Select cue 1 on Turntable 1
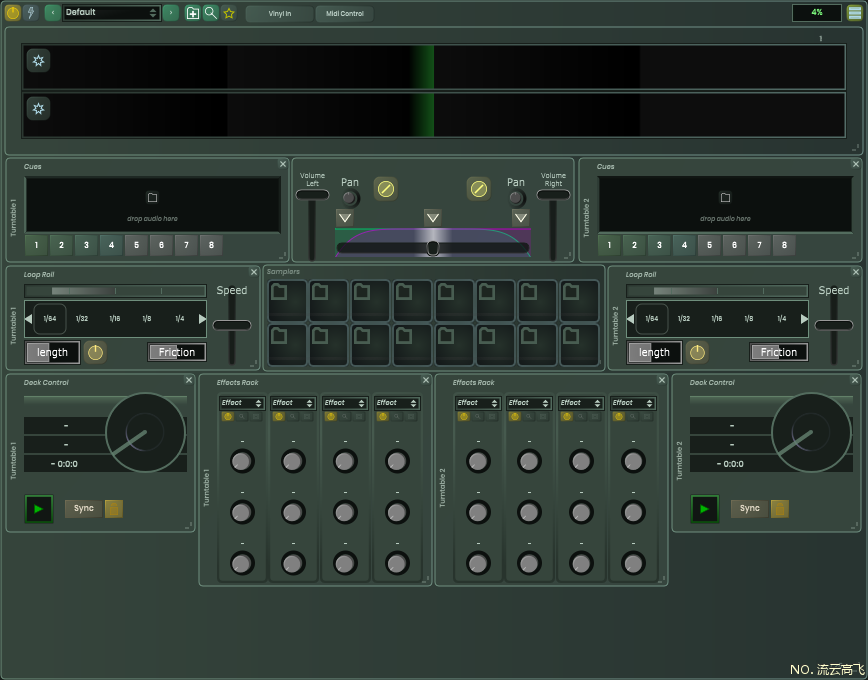Viewport: 868px width, 680px height. tap(36, 245)
